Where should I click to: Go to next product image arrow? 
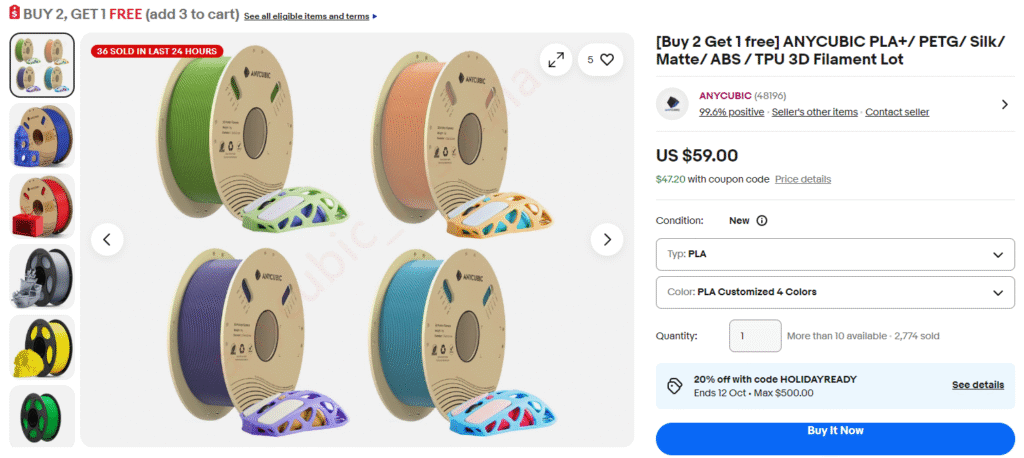tap(606, 239)
